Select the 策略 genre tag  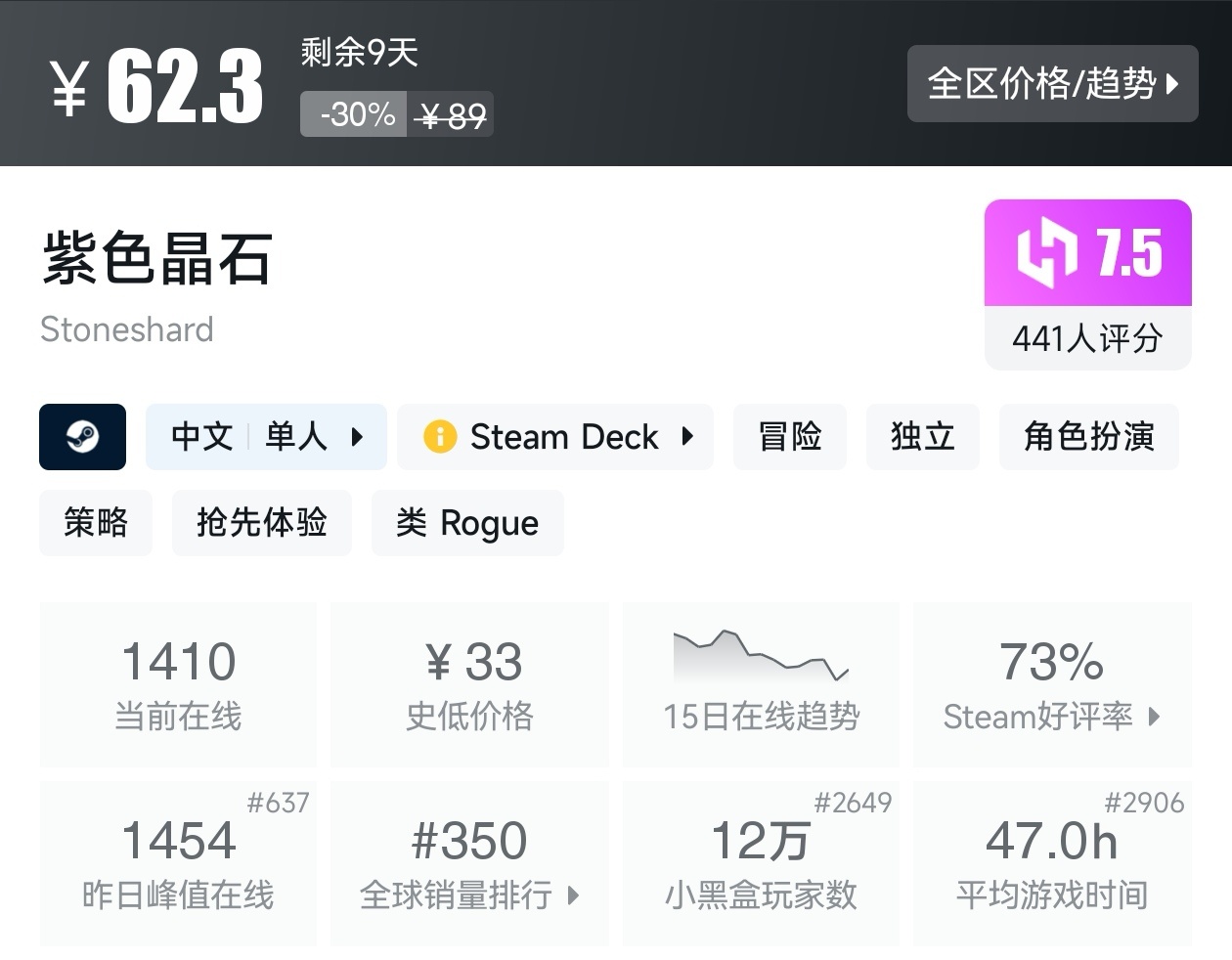click(x=96, y=523)
